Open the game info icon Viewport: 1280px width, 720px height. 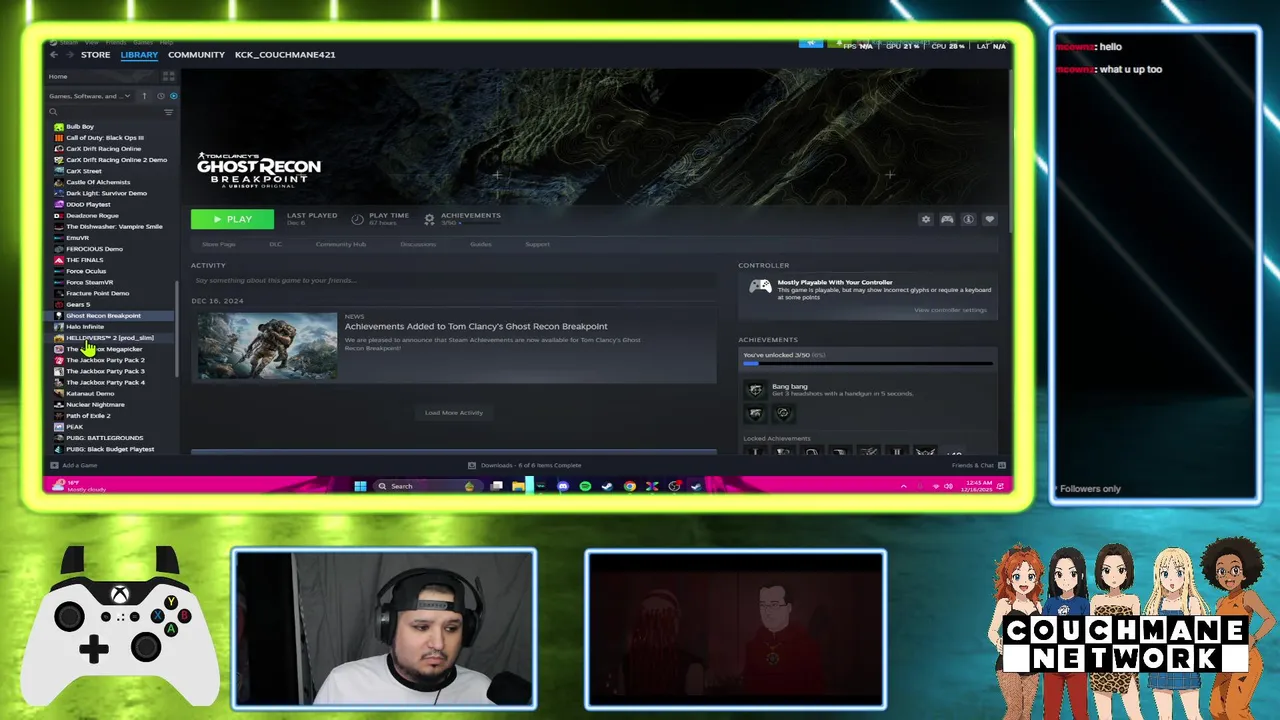point(968,219)
